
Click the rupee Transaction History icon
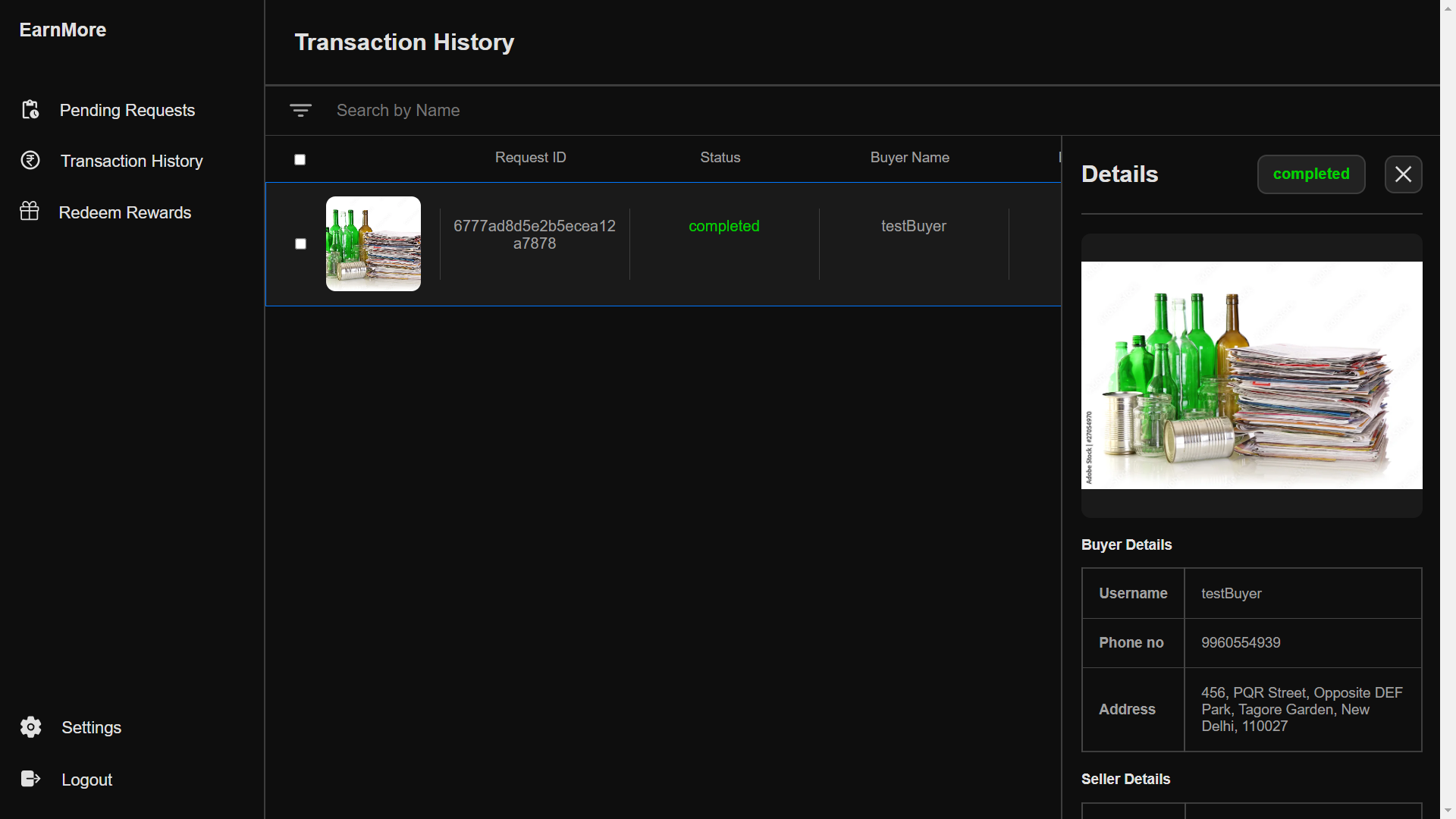30,161
